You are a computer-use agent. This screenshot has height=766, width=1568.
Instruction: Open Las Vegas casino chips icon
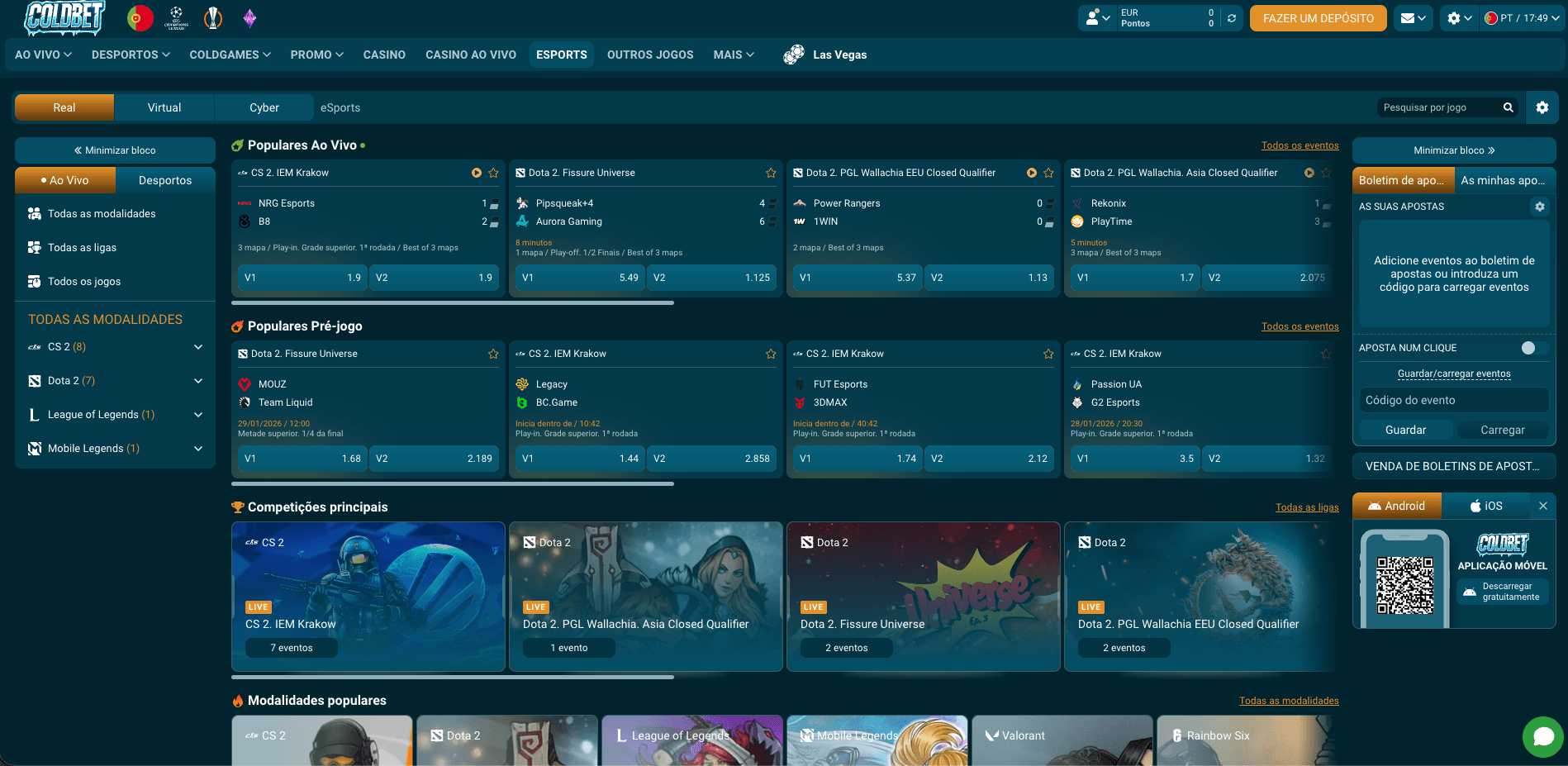[794, 55]
